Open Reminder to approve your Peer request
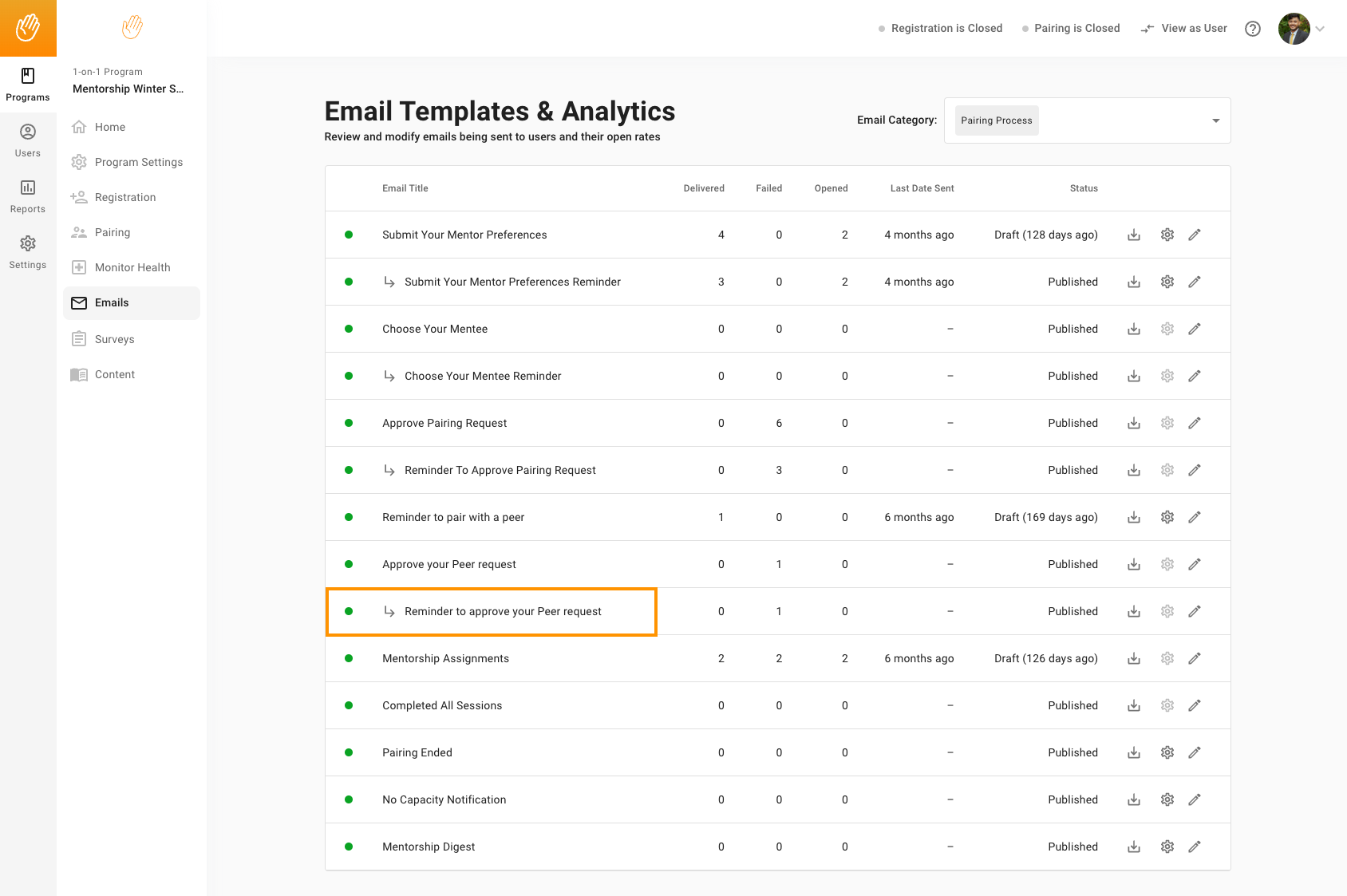1347x896 pixels. [503, 611]
